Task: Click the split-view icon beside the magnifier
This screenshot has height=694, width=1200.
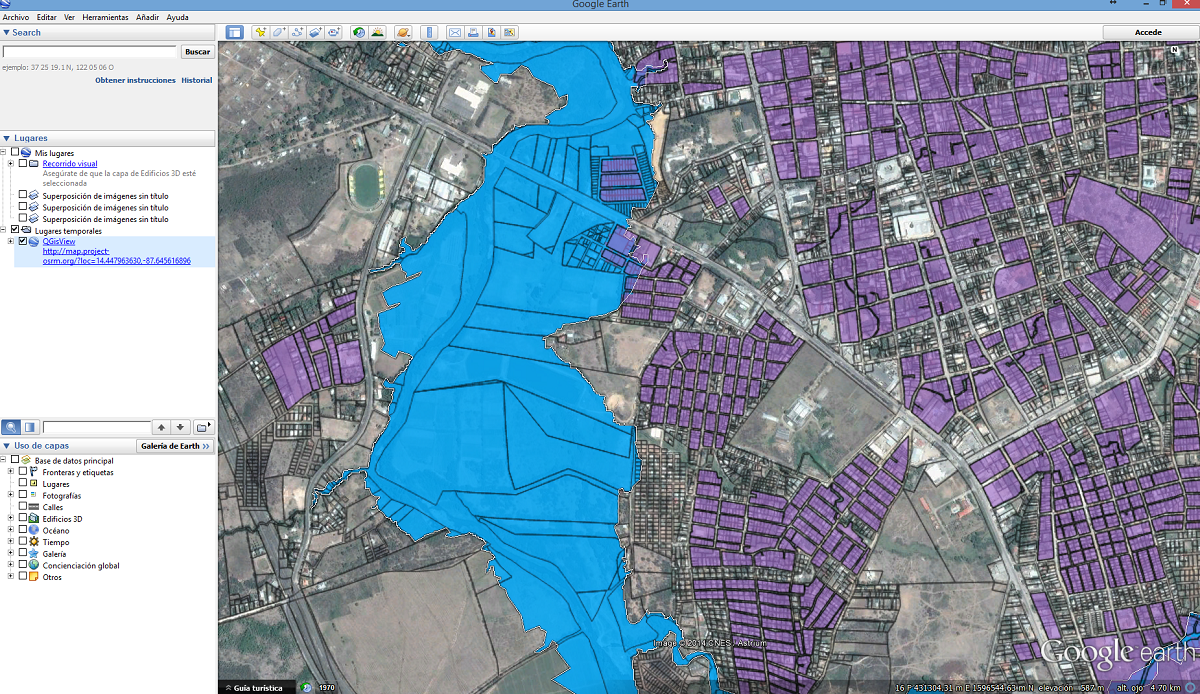Action: click(31, 427)
